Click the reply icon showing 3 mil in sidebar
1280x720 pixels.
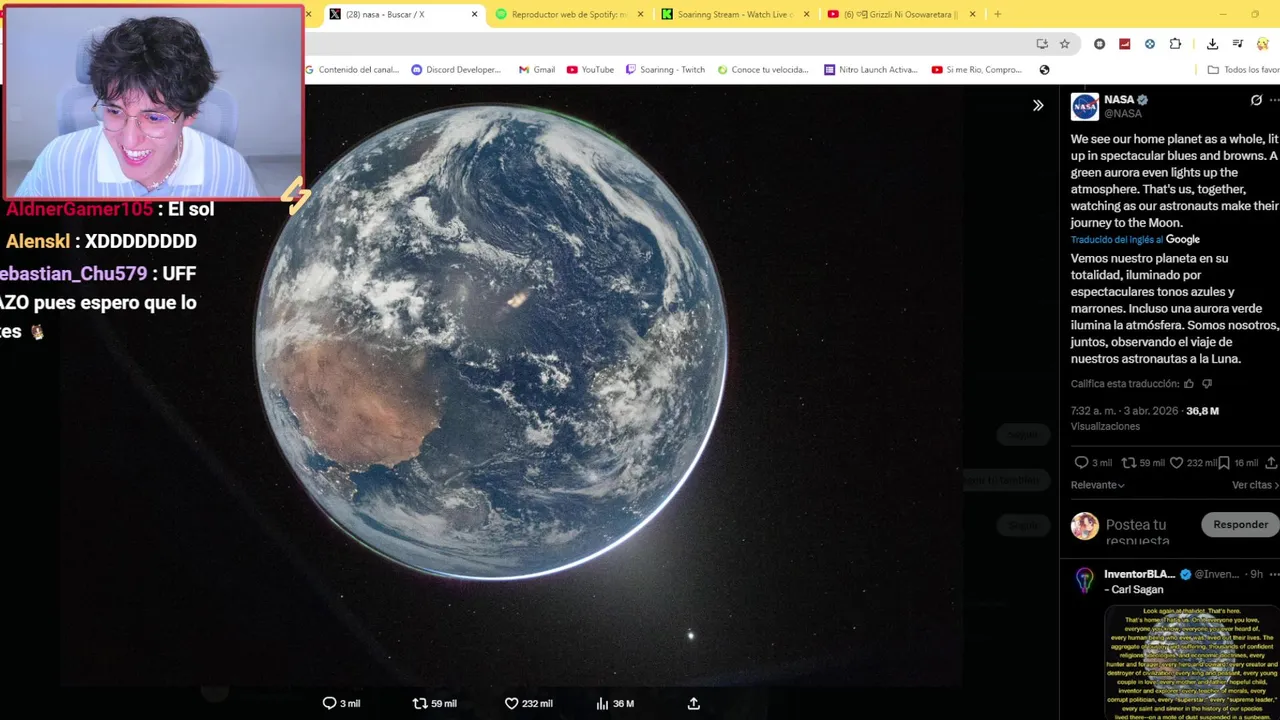pos(1081,463)
